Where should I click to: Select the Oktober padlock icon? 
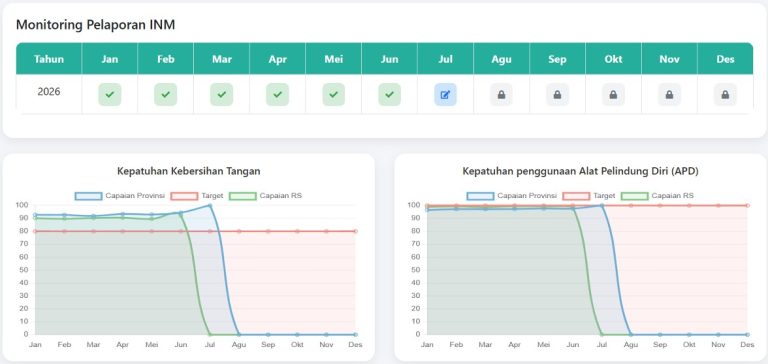[x=613, y=95]
